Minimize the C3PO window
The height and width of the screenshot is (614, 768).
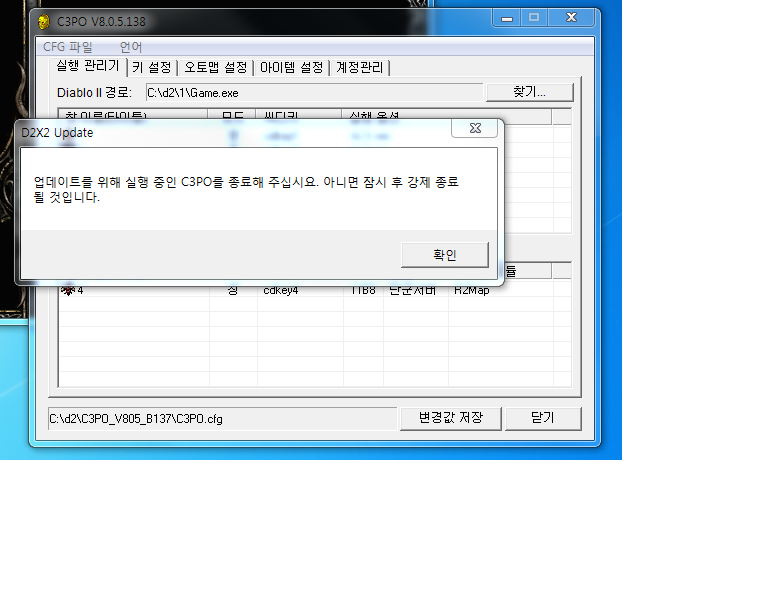tap(506, 18)
